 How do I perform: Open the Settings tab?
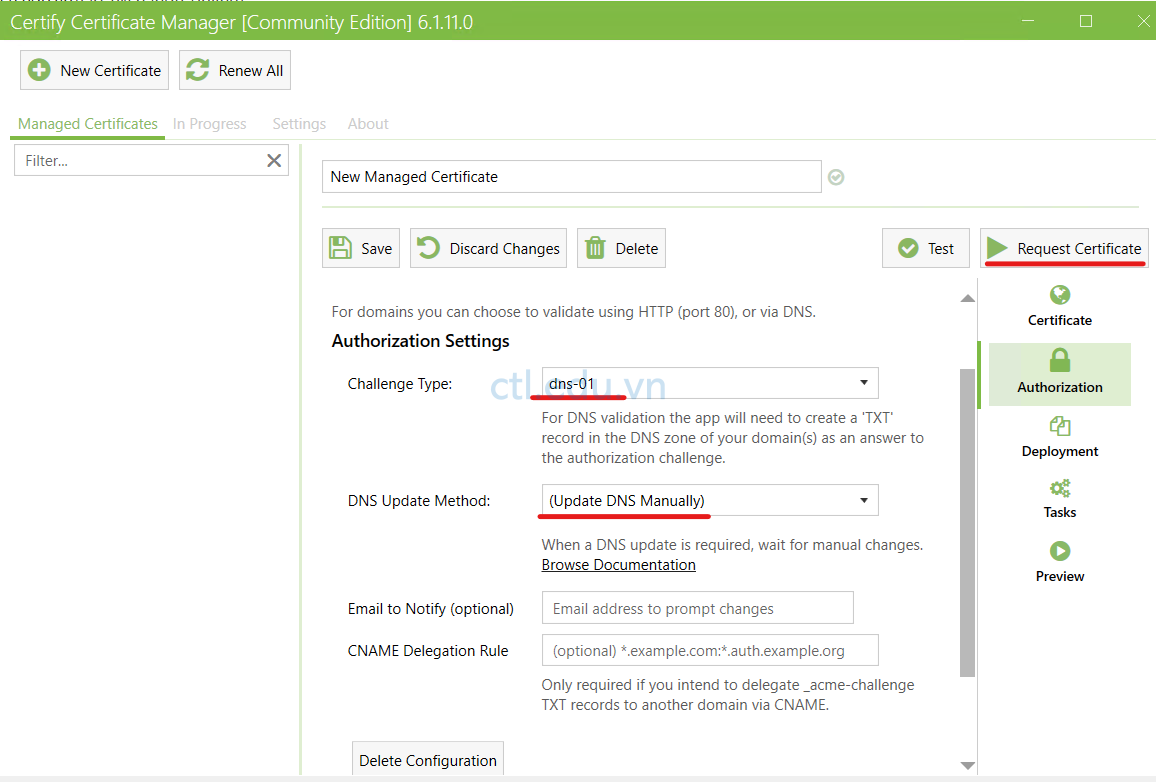point(298,123)
